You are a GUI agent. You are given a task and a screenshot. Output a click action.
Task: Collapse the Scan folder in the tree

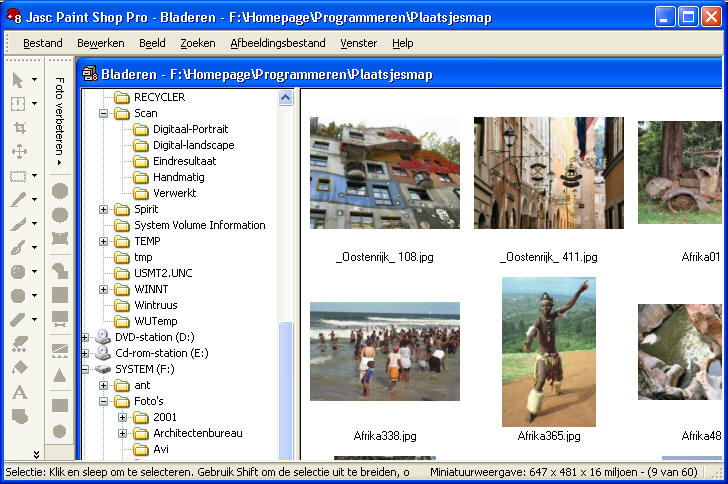(x=104, y=113)
